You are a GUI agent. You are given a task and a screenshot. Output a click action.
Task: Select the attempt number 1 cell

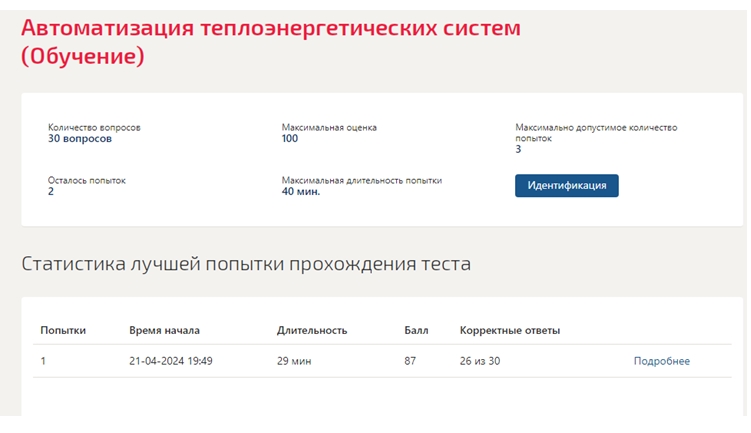click(43, 361)
